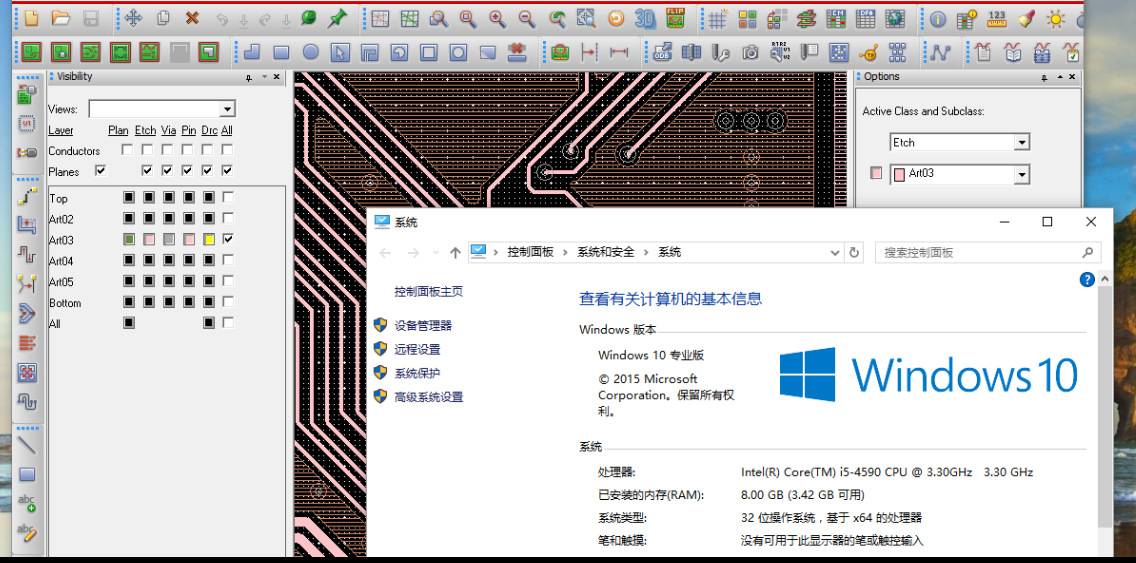Viewport: 1136px width, 563px height.
Task: Expand address bar history dropdown in System window
Action: click(834, 252)
